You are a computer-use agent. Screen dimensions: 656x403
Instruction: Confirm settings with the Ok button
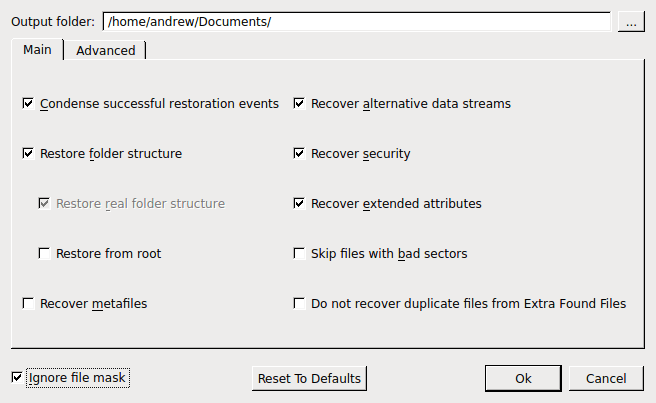tap(523, 378)
